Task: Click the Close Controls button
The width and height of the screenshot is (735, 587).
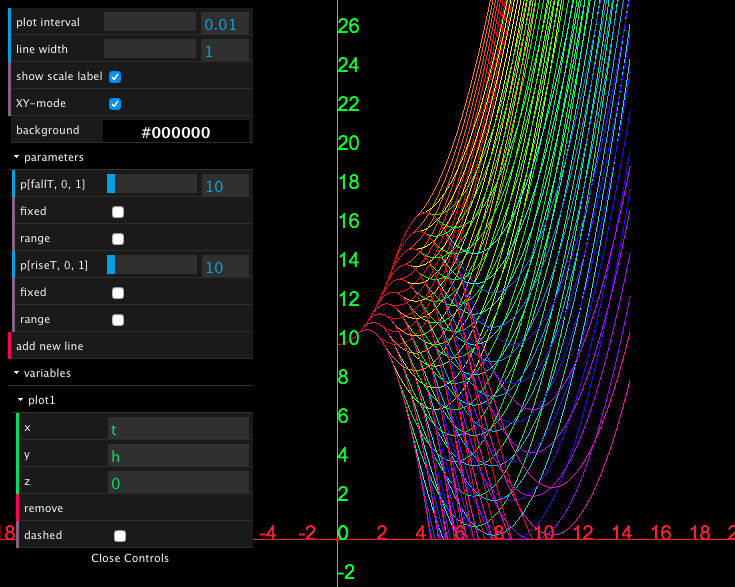Action: click(130, 558)
